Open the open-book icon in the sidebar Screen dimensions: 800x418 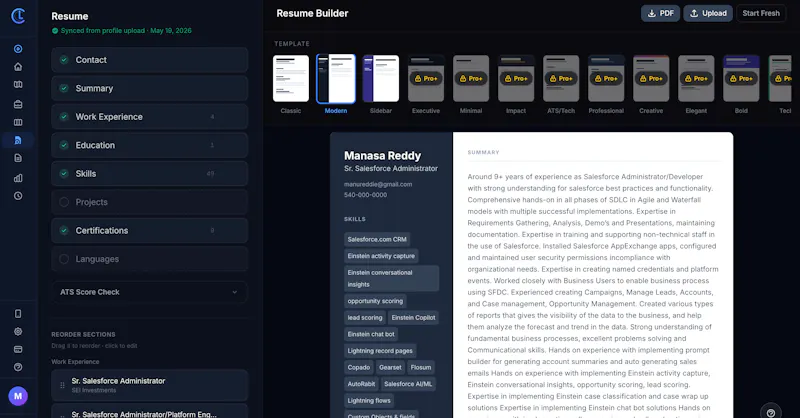pos(18,85)
